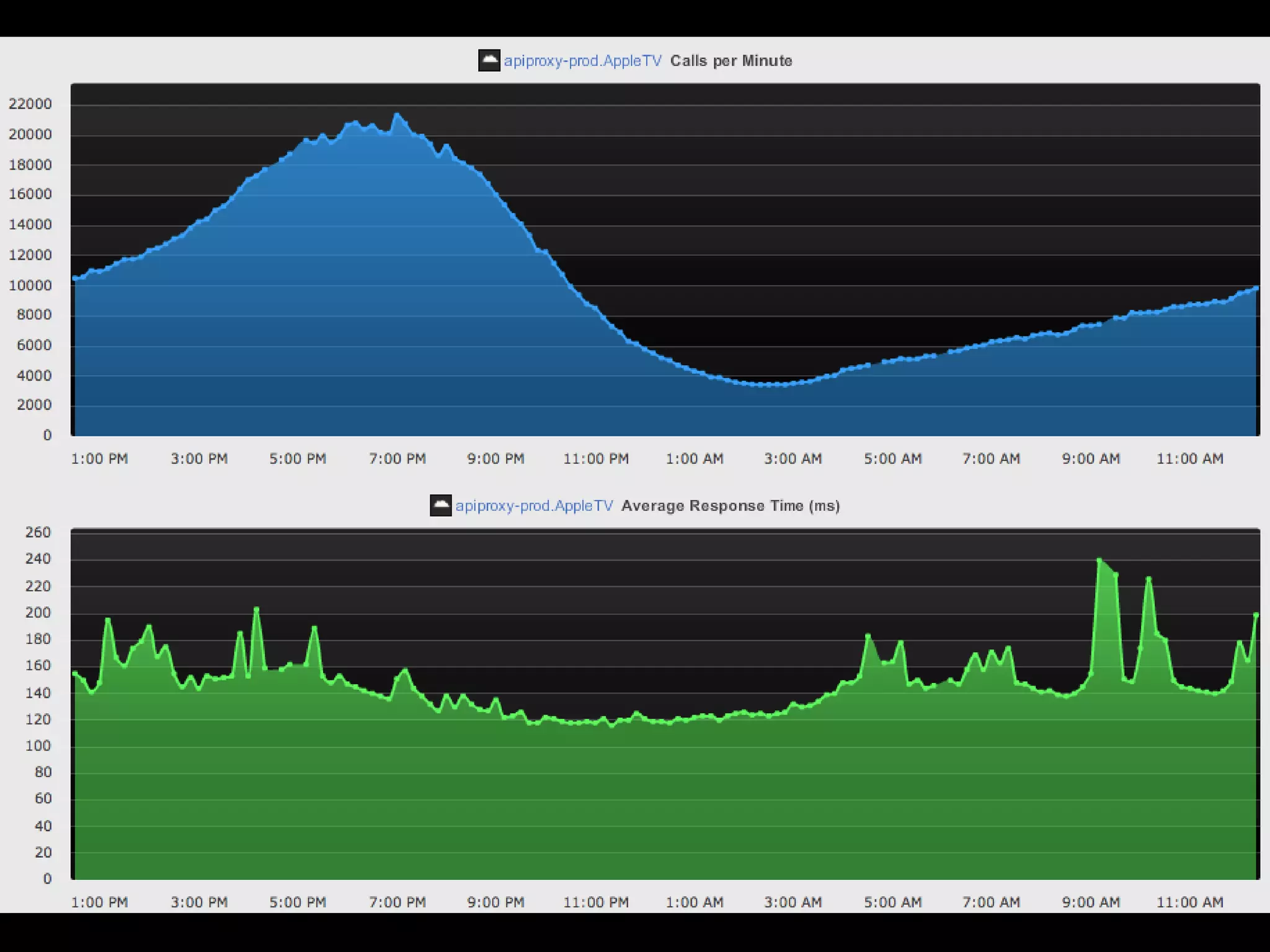This screenshot has width=1270, height=952.
Task: Click 11:00 PM label under the green chart
Action: coord(596,902)
